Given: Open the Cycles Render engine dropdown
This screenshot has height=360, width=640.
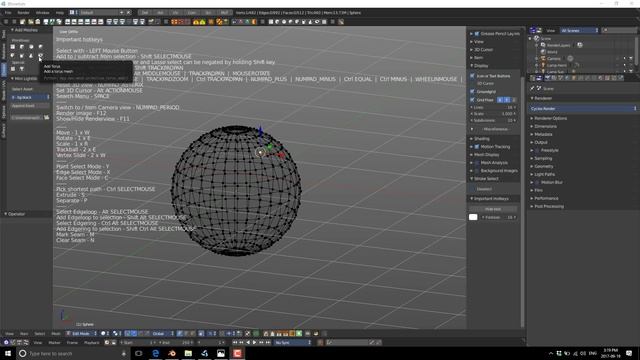Looking at the screenshot, I should point(583,109).
